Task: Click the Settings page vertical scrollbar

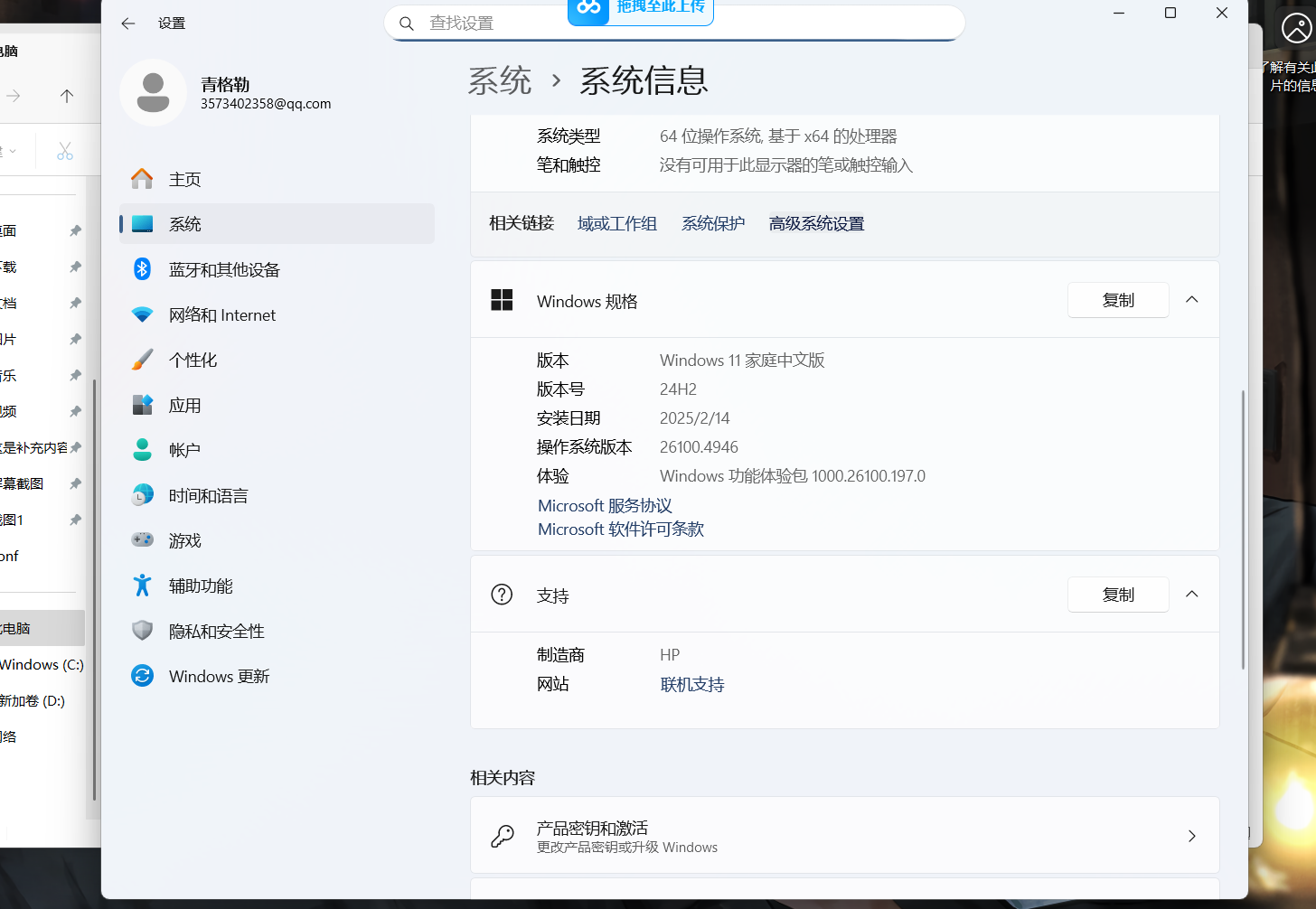Action: pos(1243,529)
